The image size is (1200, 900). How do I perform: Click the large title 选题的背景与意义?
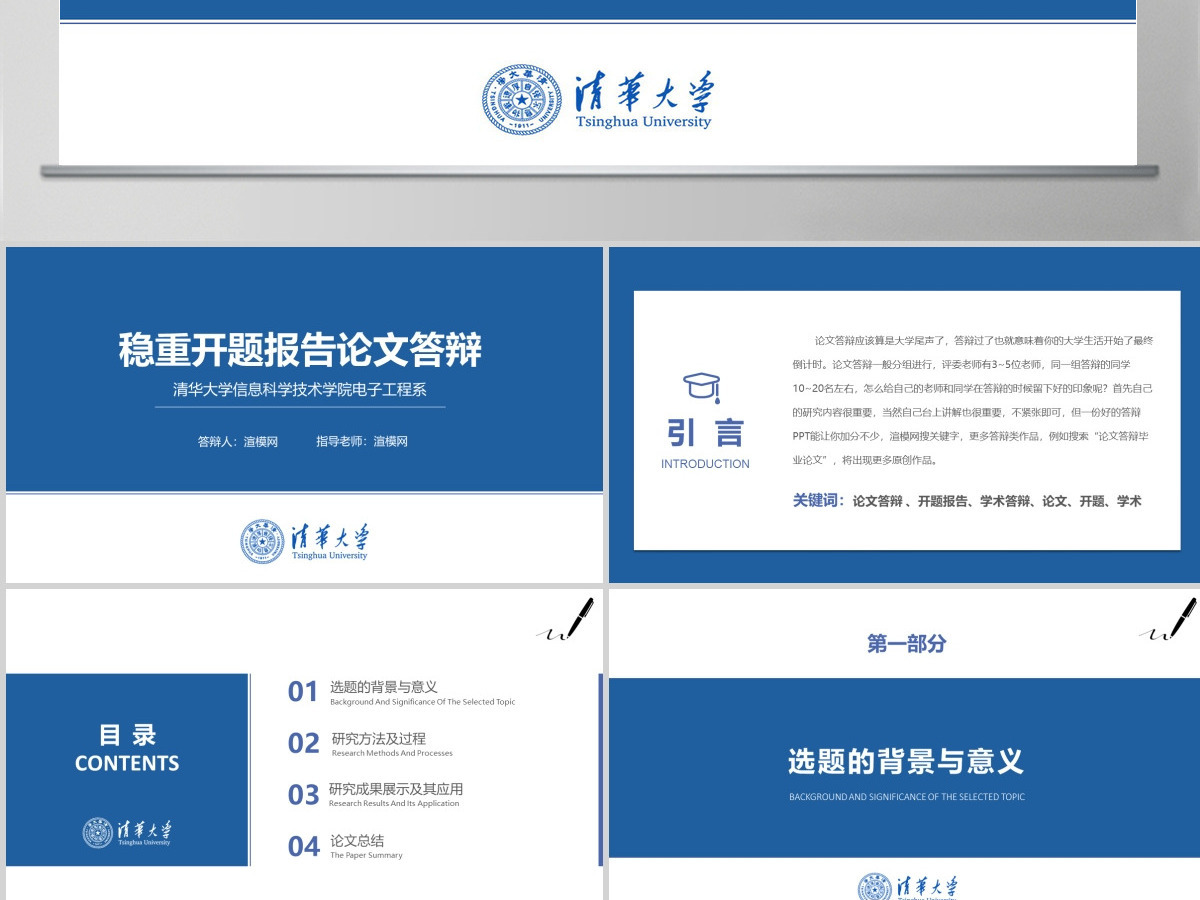pos(906,762)
